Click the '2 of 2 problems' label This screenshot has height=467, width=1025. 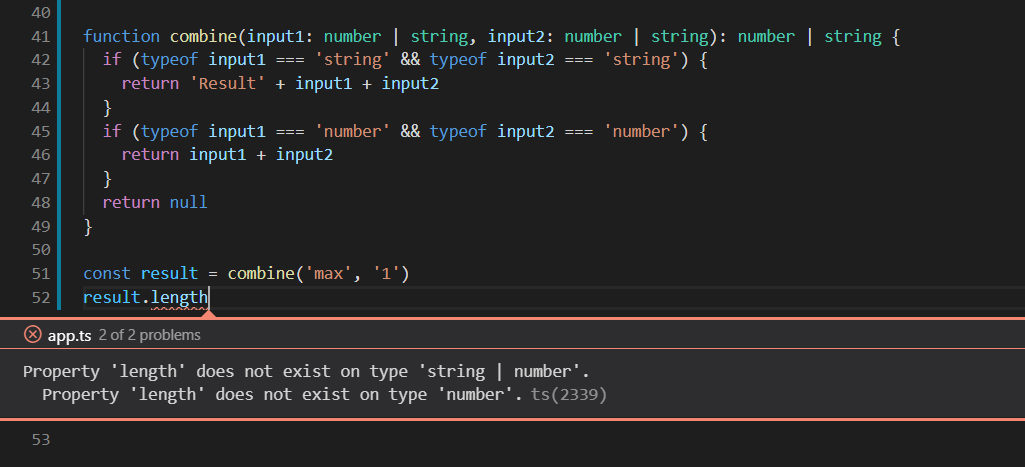click(x=150, y=335)
